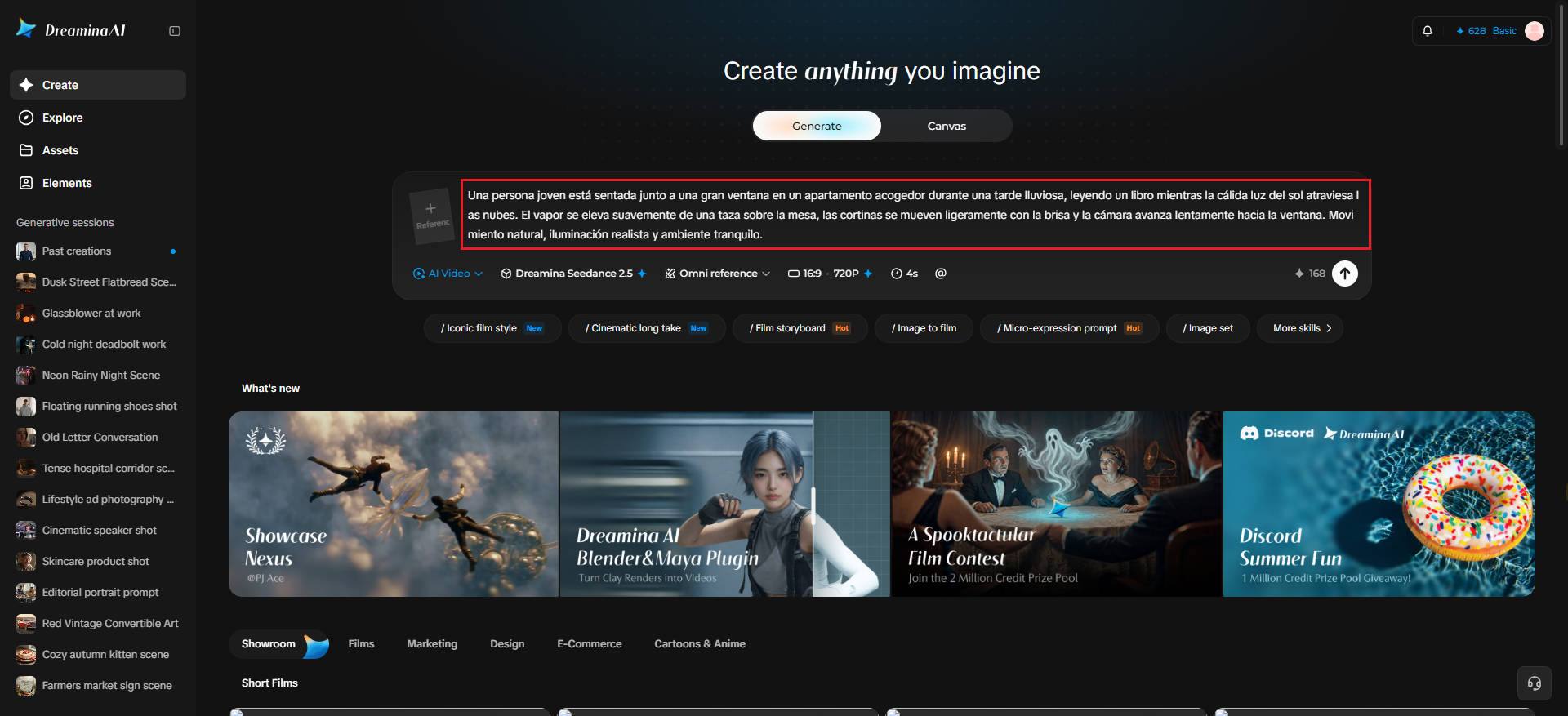Image resolution: width=1568 pixels, height=716 pixels.
Task: Submit the prompt with the arrow button
Action: pos(1345,274)
